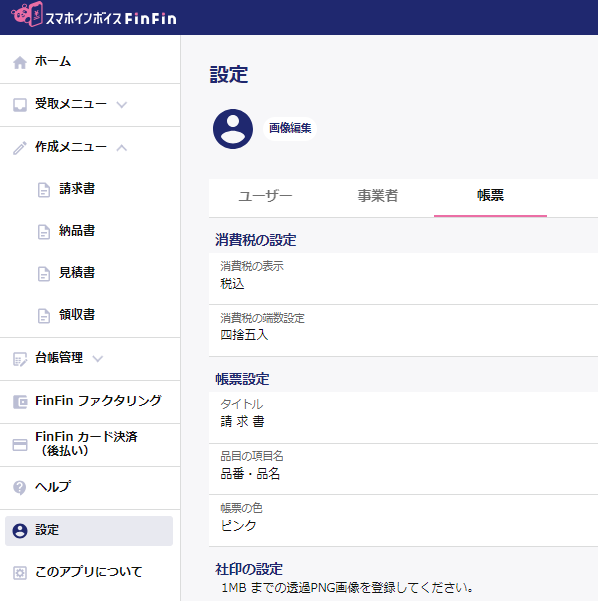Click the 帳票設定 section heading
598x601 pixels.
[x=242, y=379]
